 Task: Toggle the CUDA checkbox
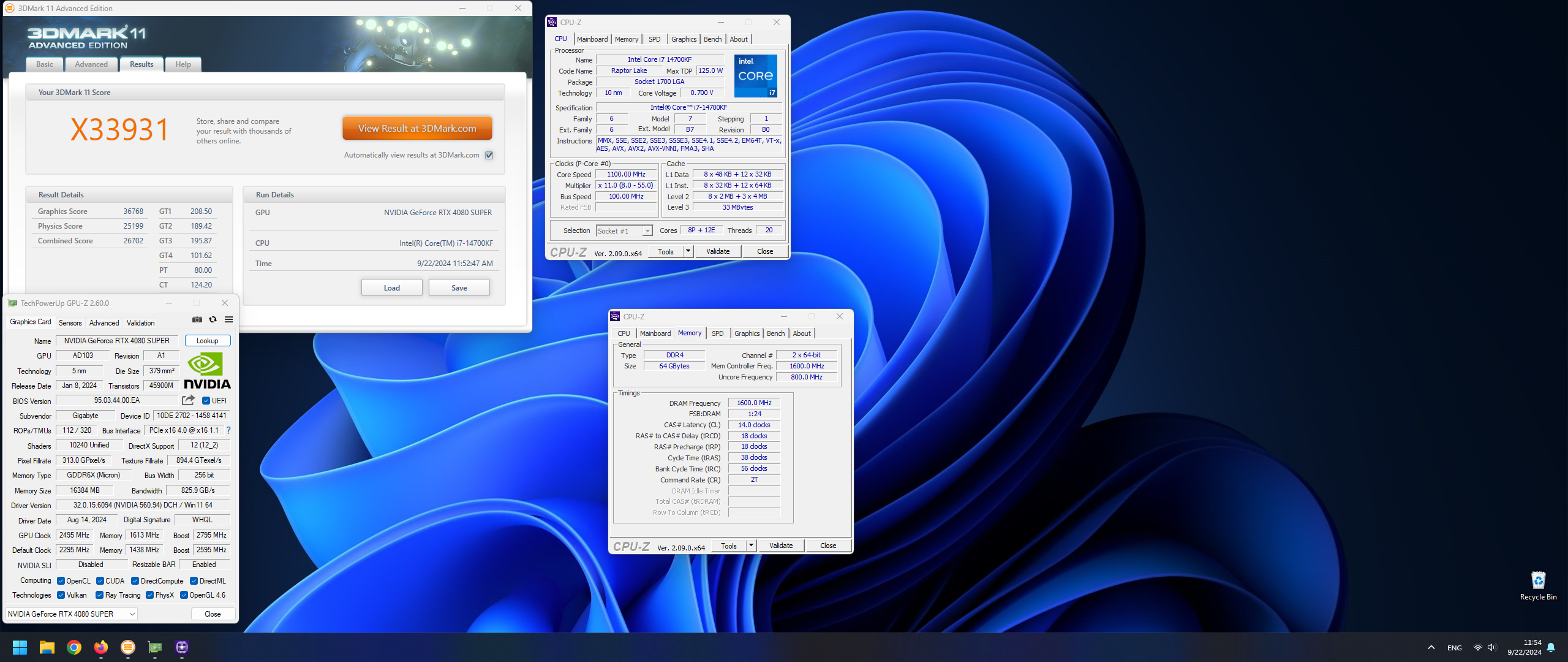100,581
